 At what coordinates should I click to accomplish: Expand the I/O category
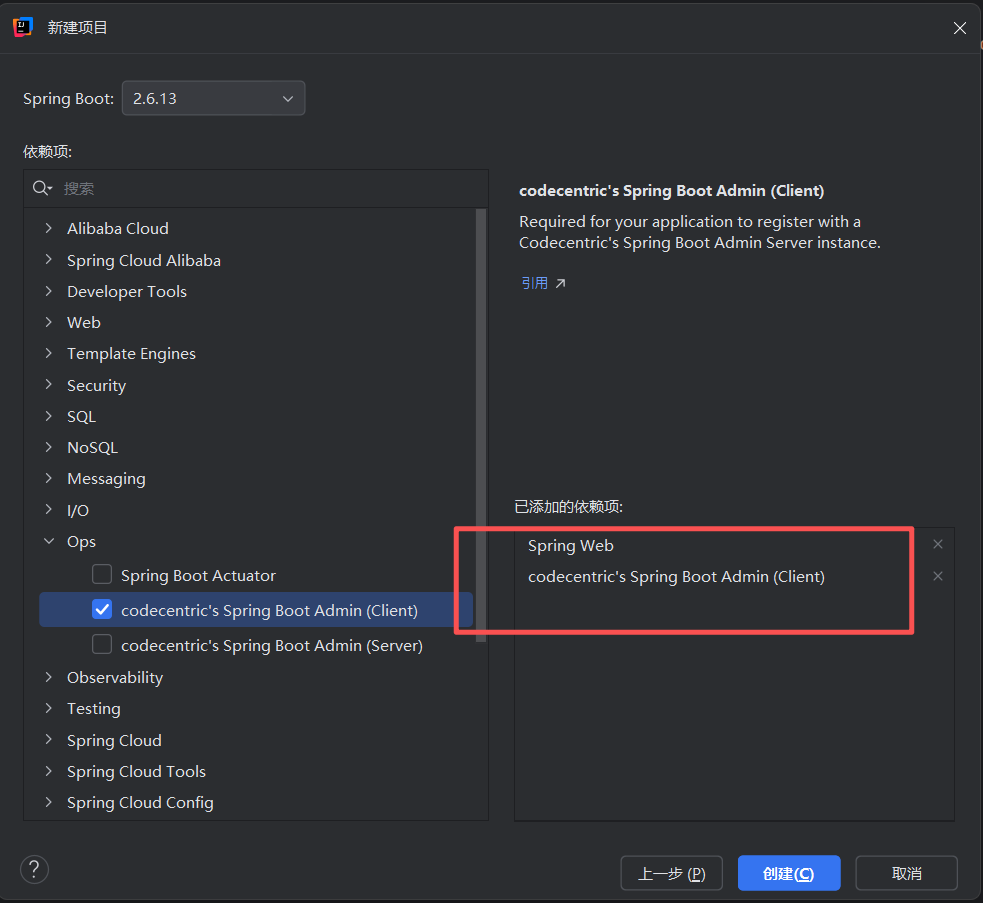49,510
